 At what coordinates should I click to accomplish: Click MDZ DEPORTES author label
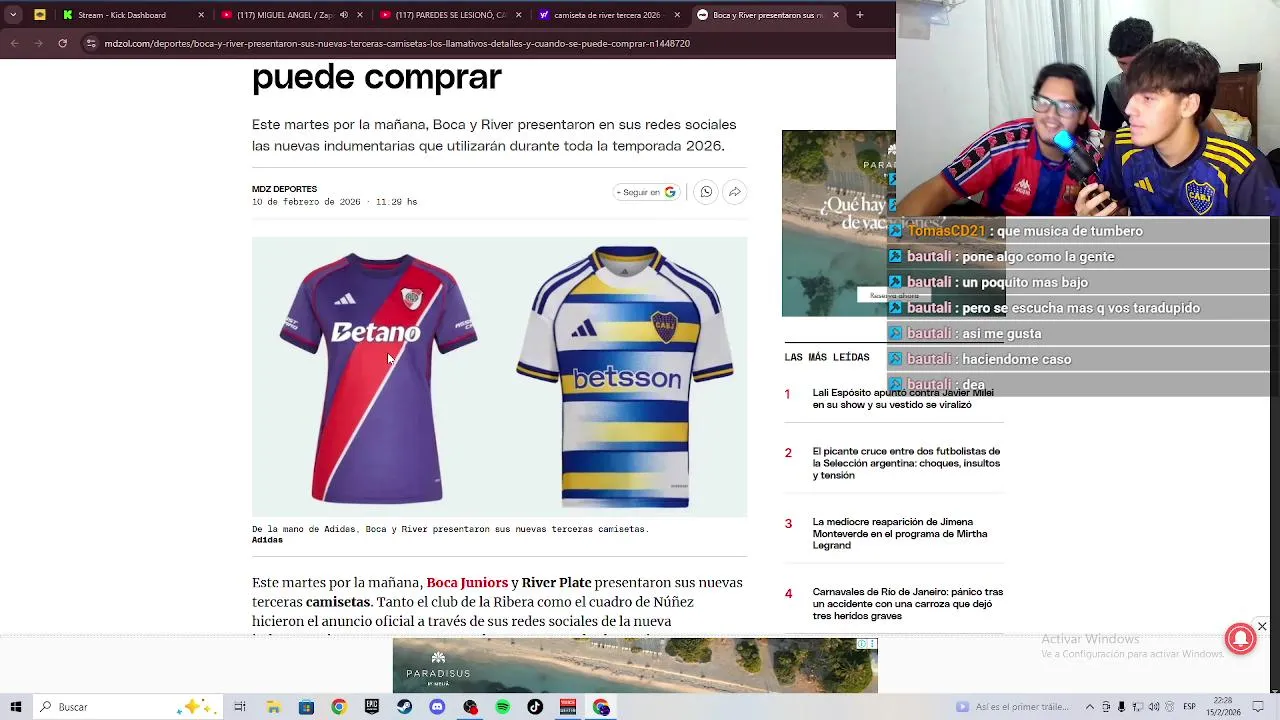tap(284, 189)
